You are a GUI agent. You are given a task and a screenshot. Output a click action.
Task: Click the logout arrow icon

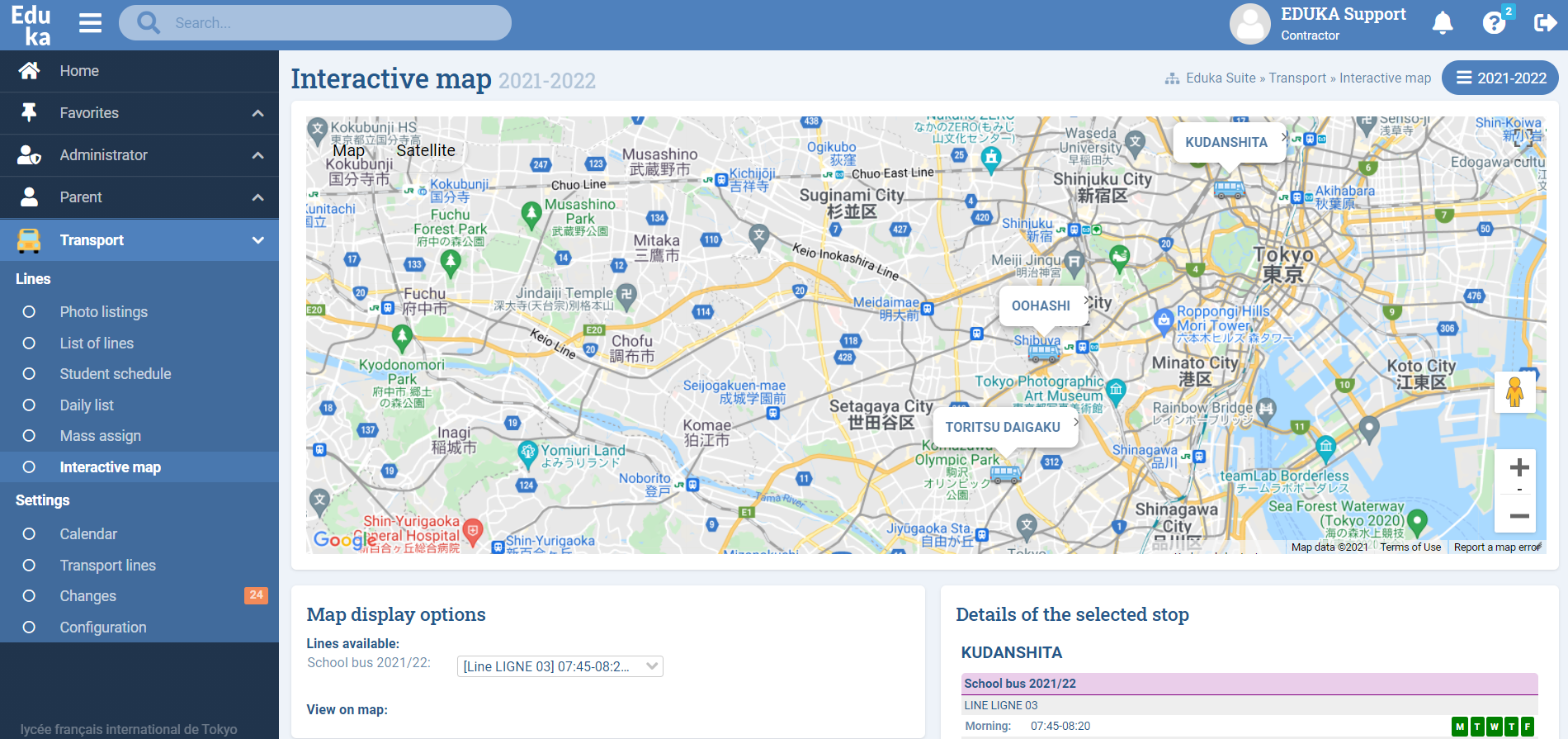(x=1545, y=23)
